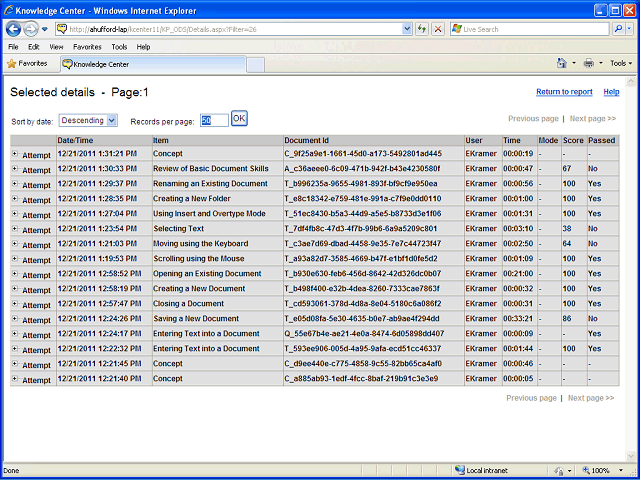The image size is (640, 480).
Task: Click the Print icon in command bar
Action: pyautogui.click(x=589, y=63)
